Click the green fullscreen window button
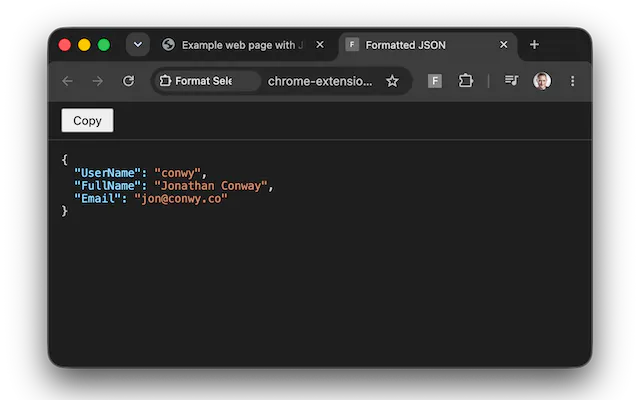 pos(104,44)
